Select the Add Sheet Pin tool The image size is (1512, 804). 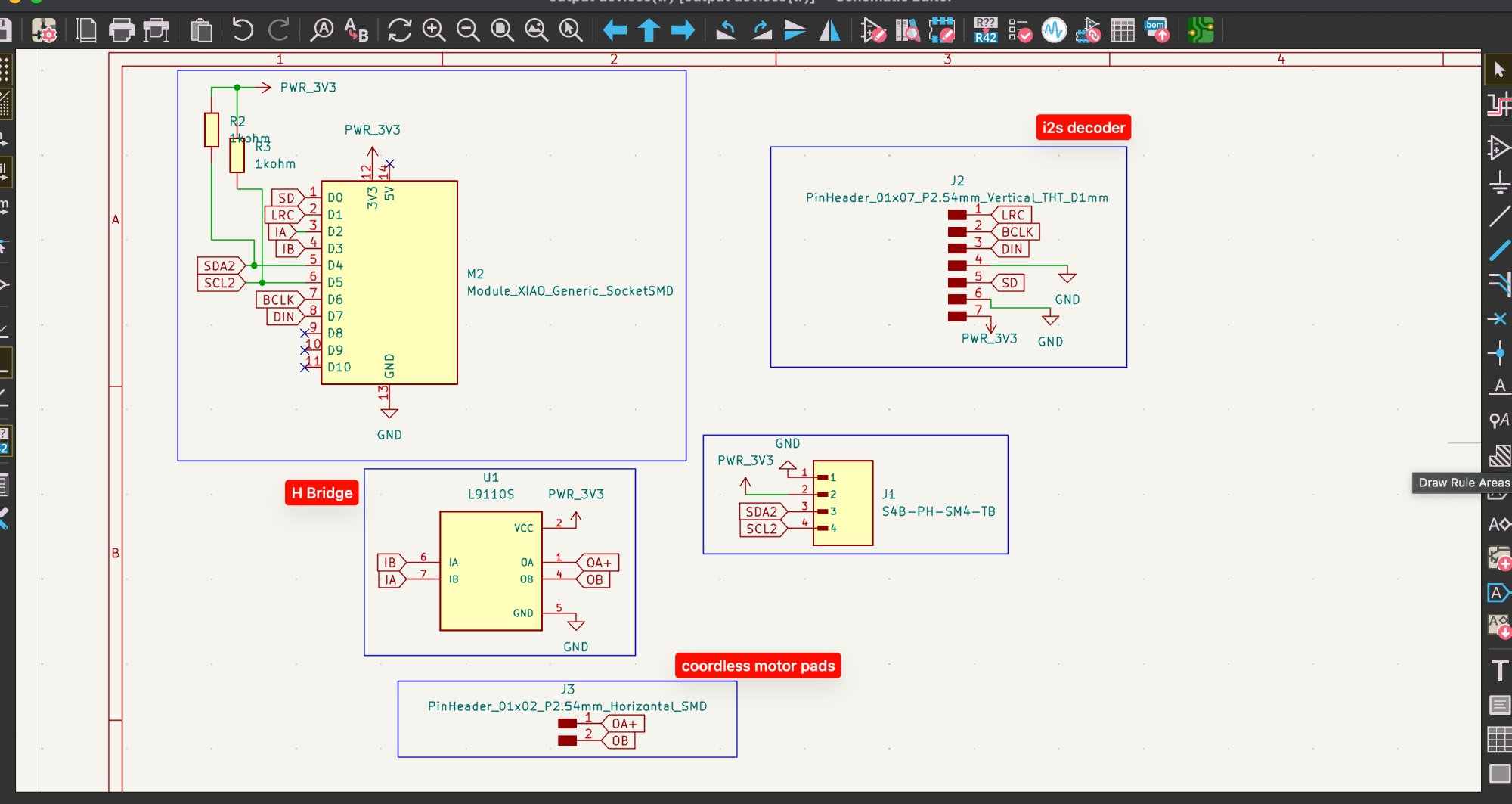pyautogui.click(x=1498, y=592)
